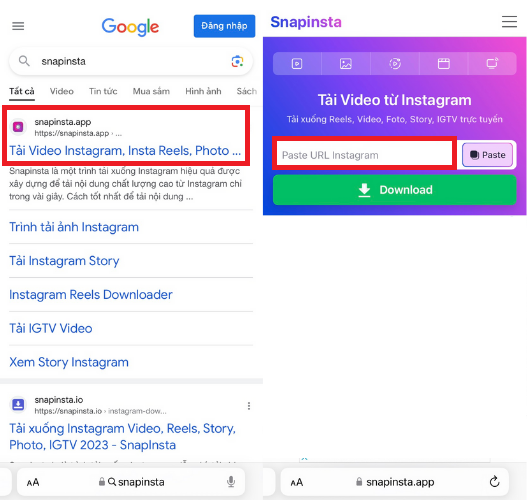Viewport: 527px width, 500px height.
Task: Click the Đăng nhập button
Action: (224, 26)
